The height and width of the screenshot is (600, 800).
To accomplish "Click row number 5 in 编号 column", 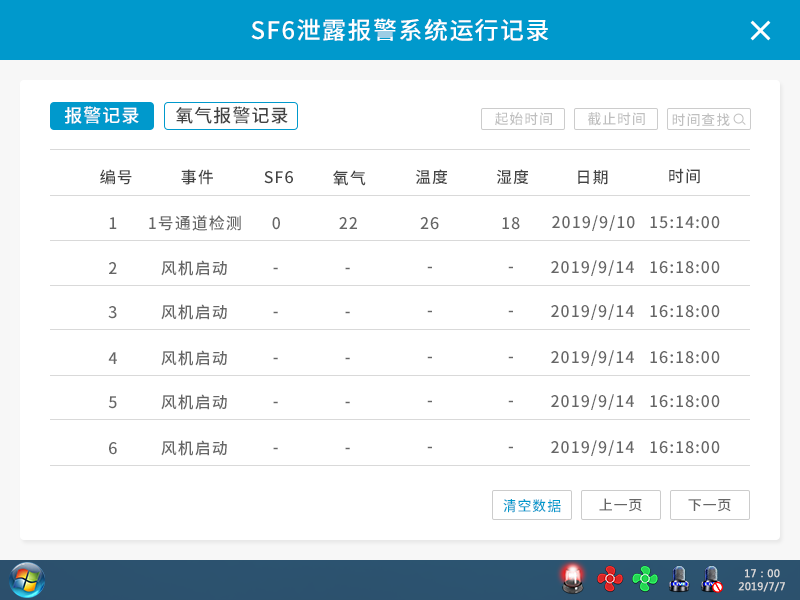I will click(113, 402).
